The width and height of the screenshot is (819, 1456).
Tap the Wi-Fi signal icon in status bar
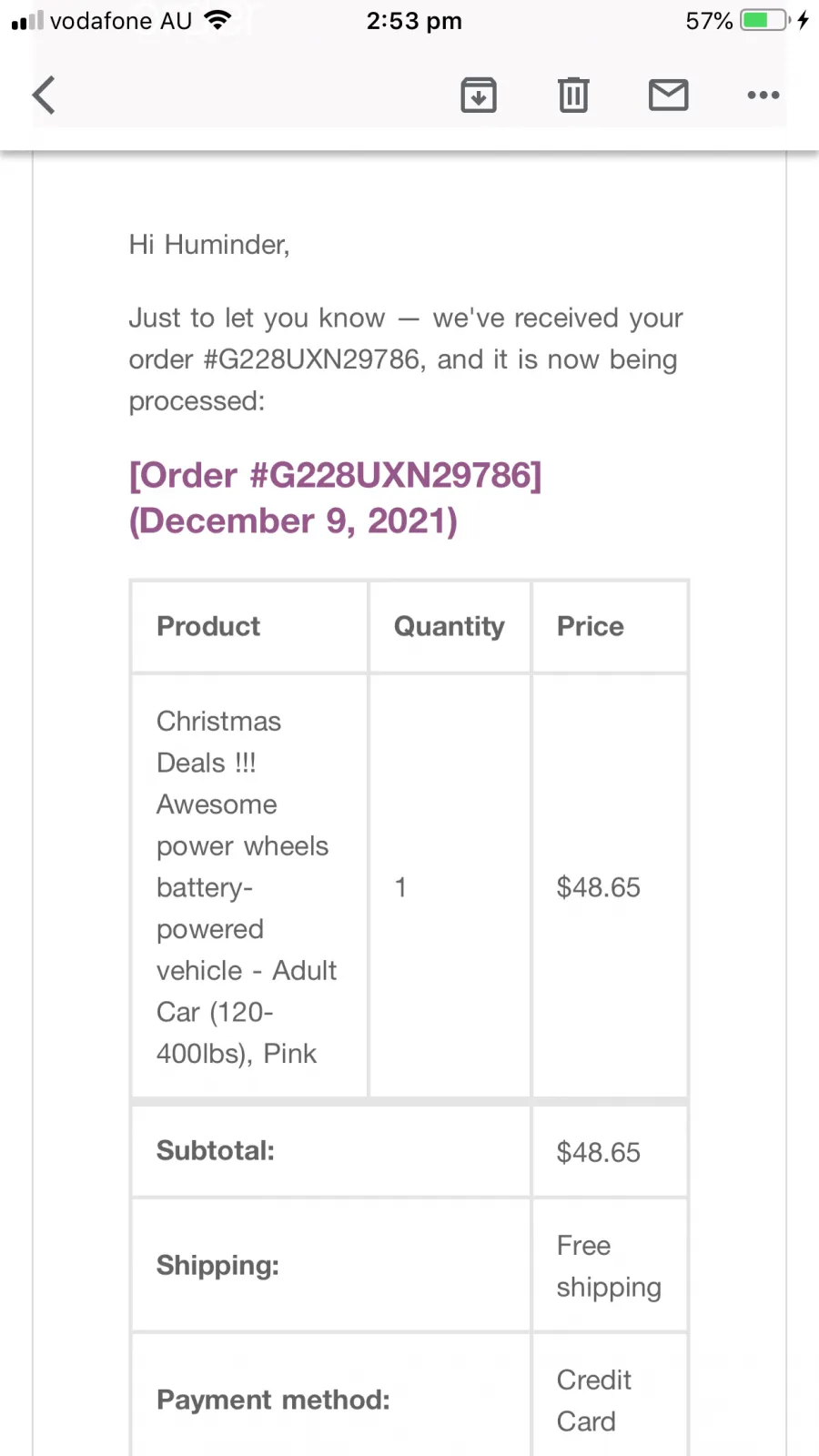[x=217, y=20]
